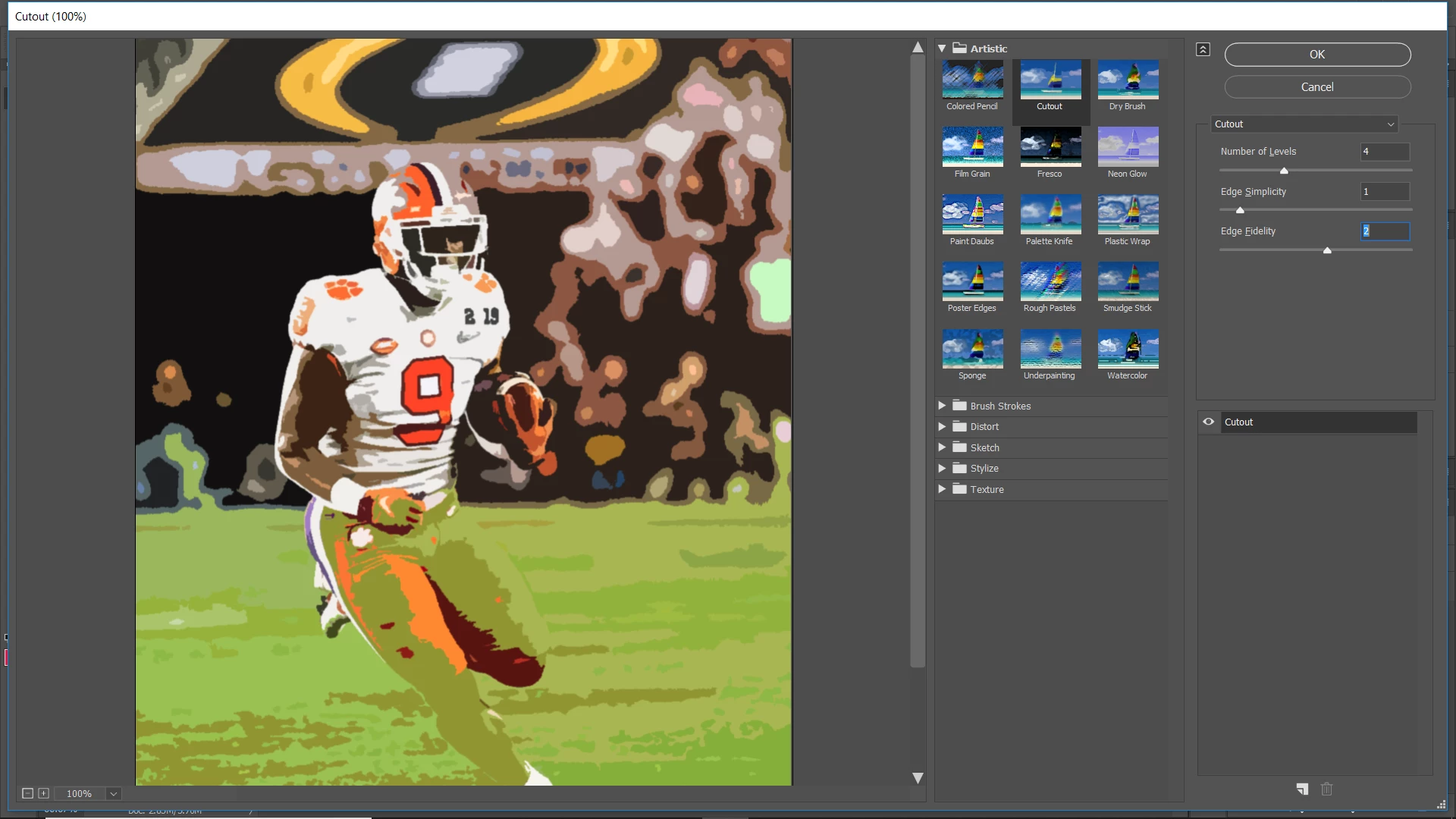Click the delete effect layer trash icon
Image resolution: width=1456 pixels, height=819 pixels.
pyautogui.click(x=1326, y=789)
